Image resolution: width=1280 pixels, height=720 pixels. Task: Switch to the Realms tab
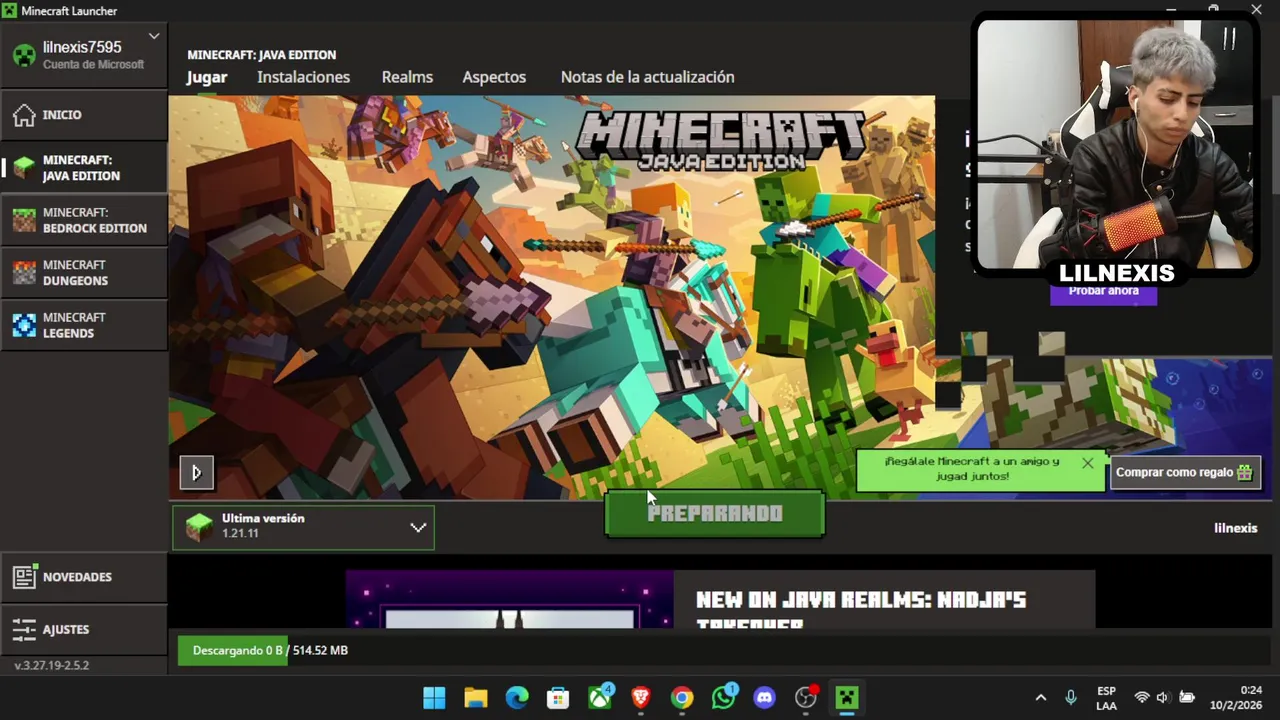[x=407, y=77]
